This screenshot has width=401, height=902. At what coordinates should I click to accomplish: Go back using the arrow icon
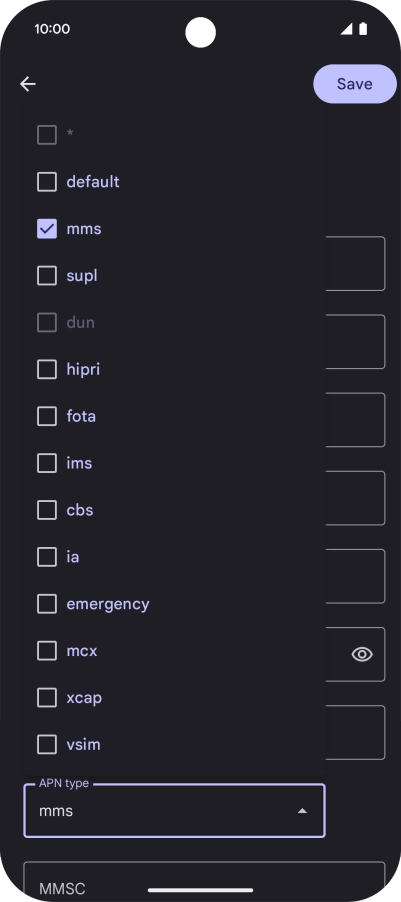(28, 84)
